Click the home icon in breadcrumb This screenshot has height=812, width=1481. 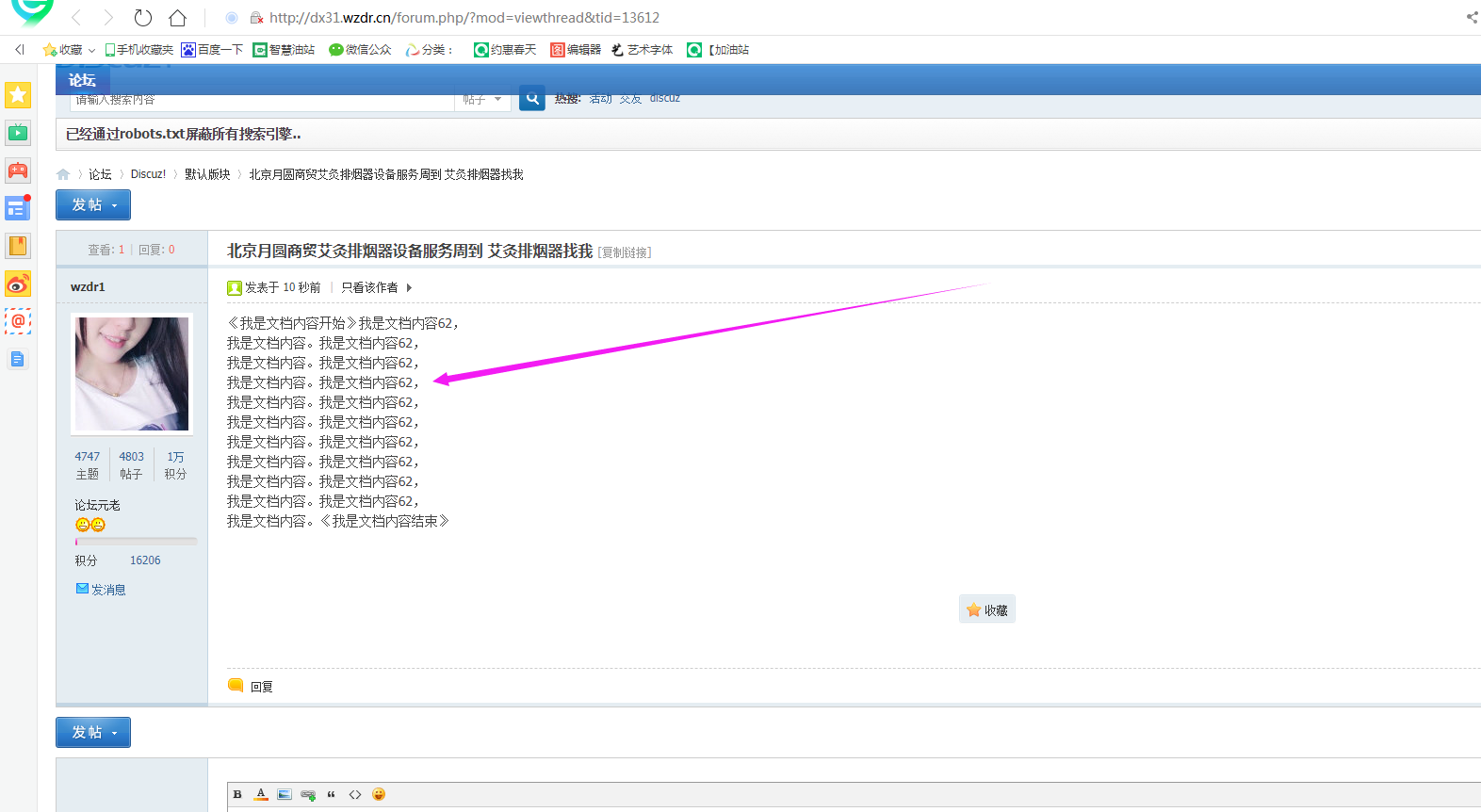[x=63, y=174]
